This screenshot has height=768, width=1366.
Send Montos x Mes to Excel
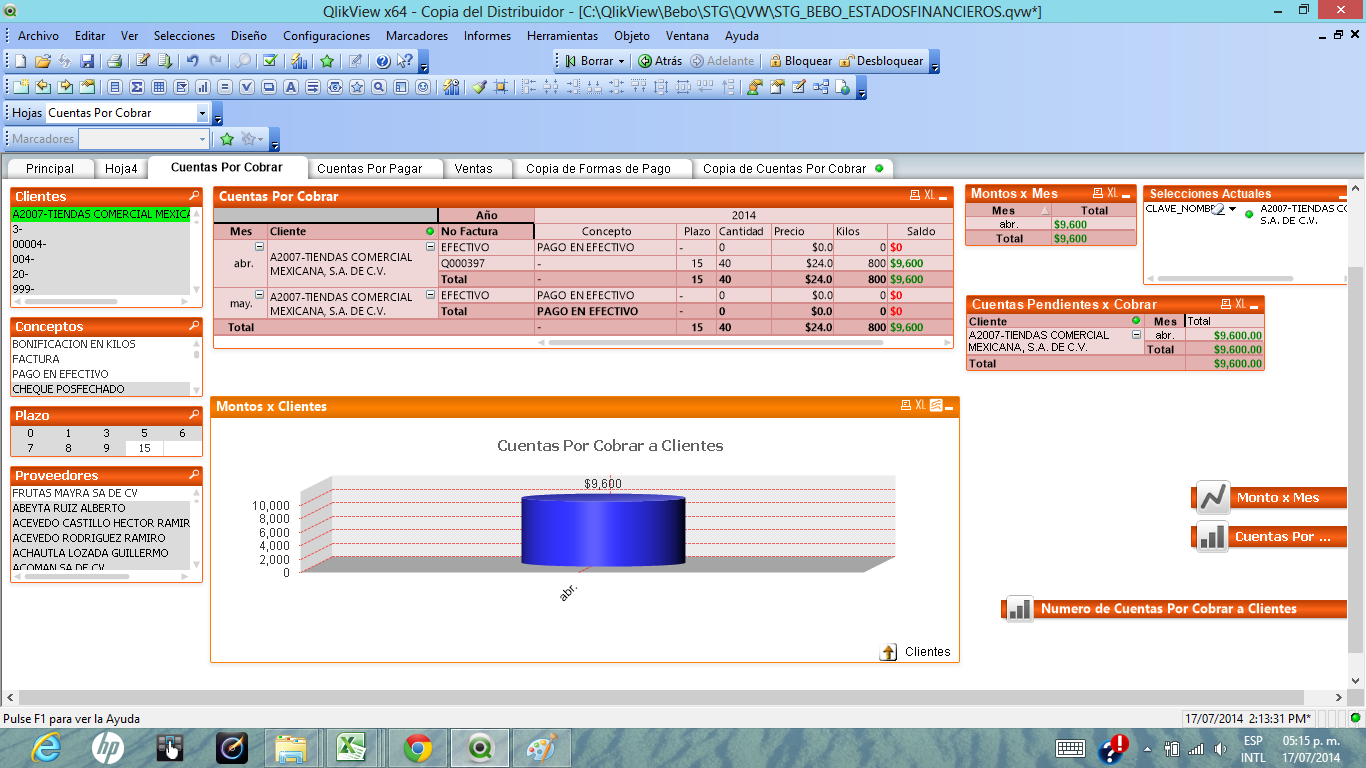1112,193
